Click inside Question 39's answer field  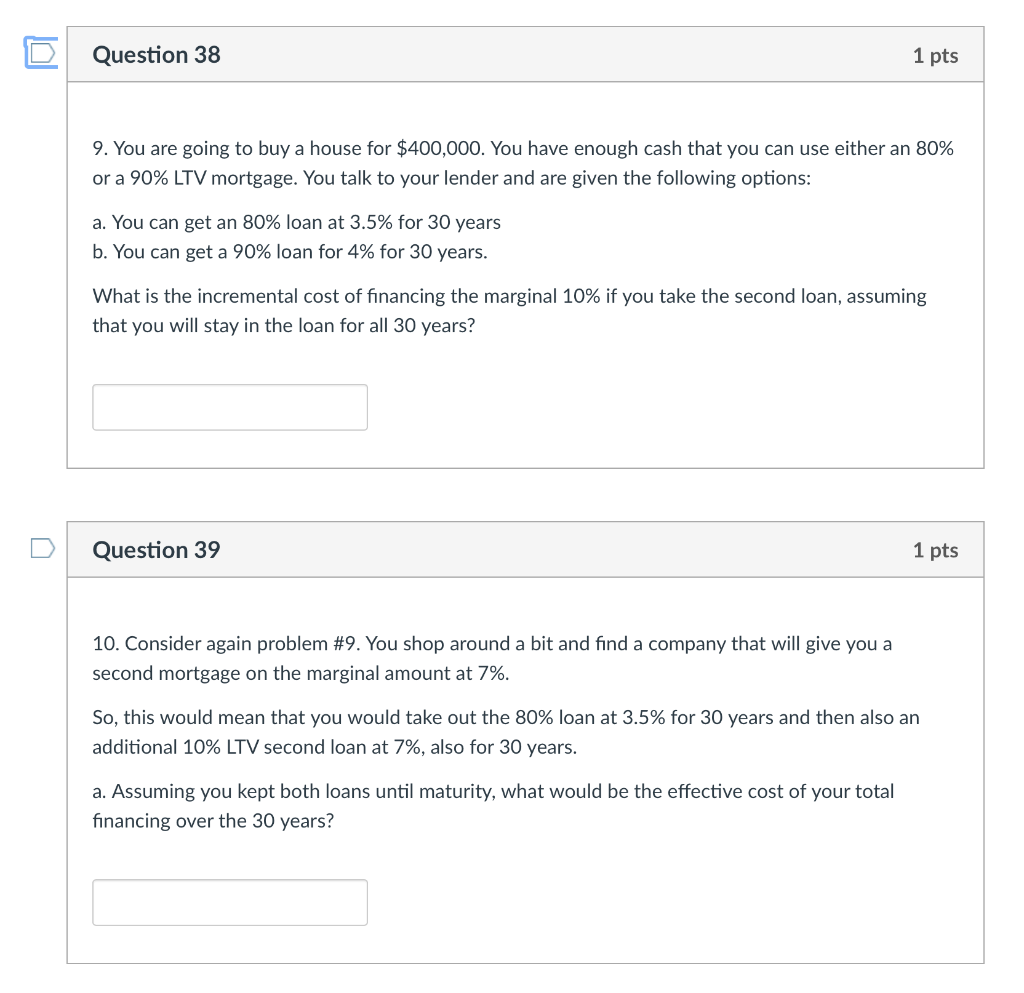pos(229,901)
